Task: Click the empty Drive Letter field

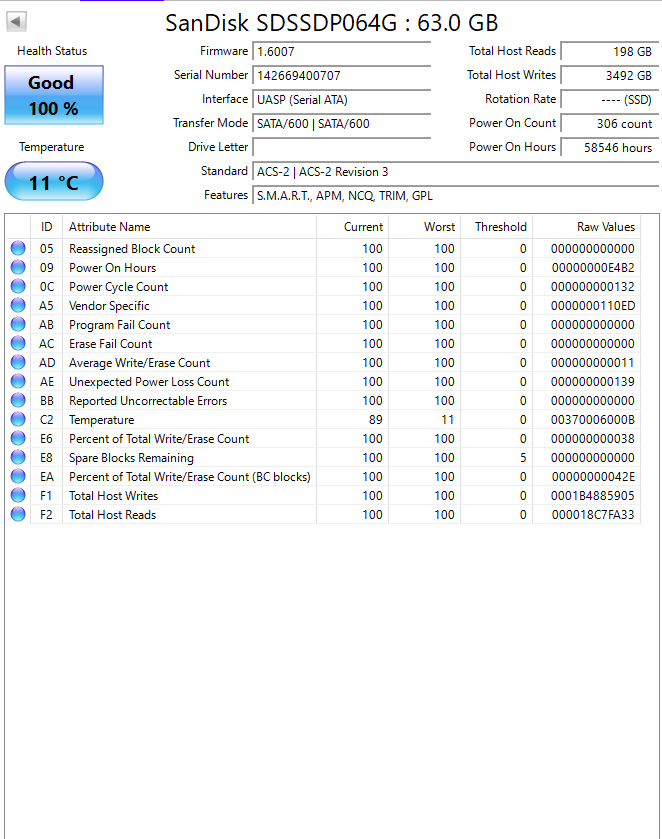Action: [341, 147]
